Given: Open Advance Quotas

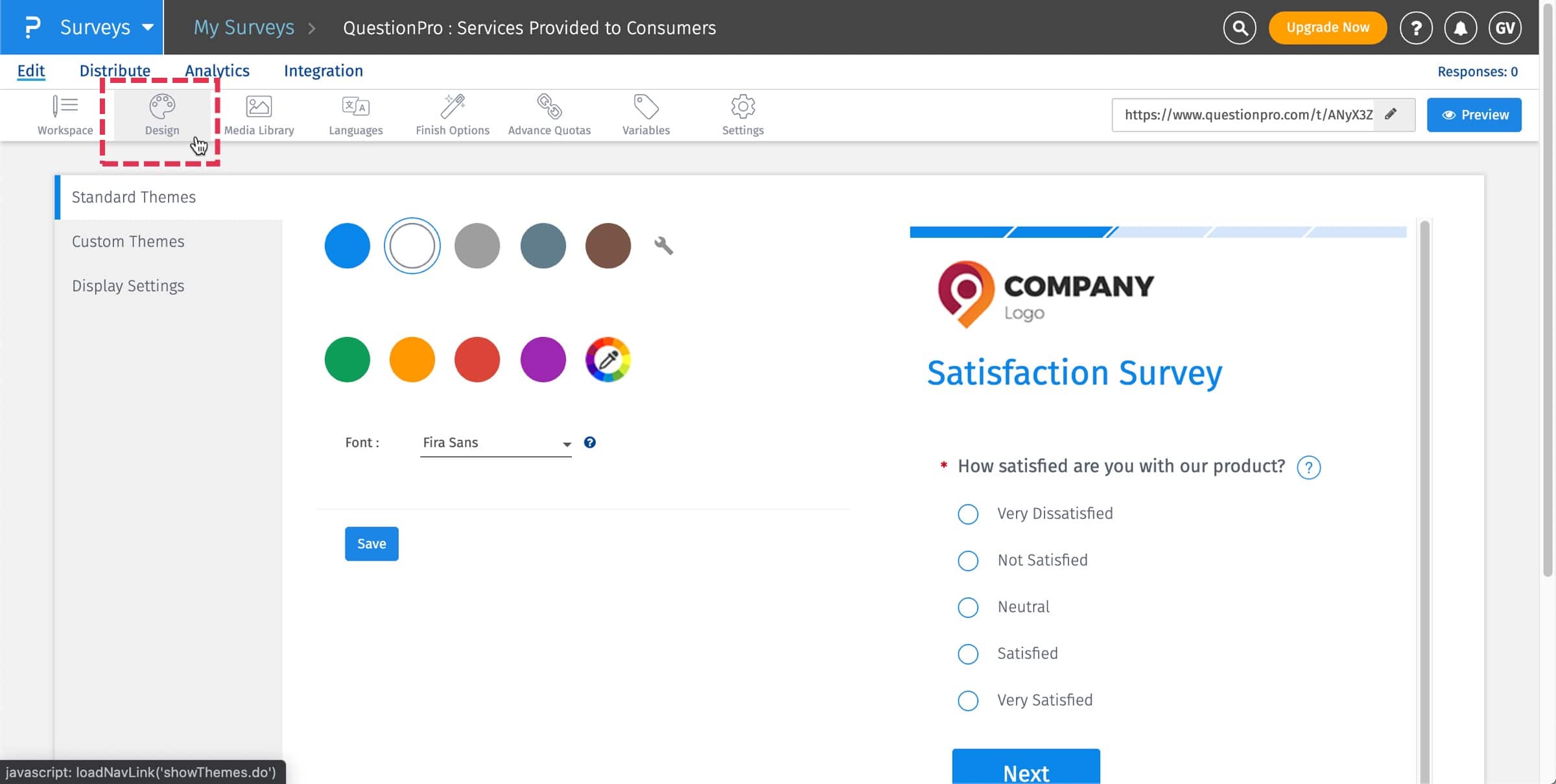Looking at the screenshot, I should click(549, 115).
